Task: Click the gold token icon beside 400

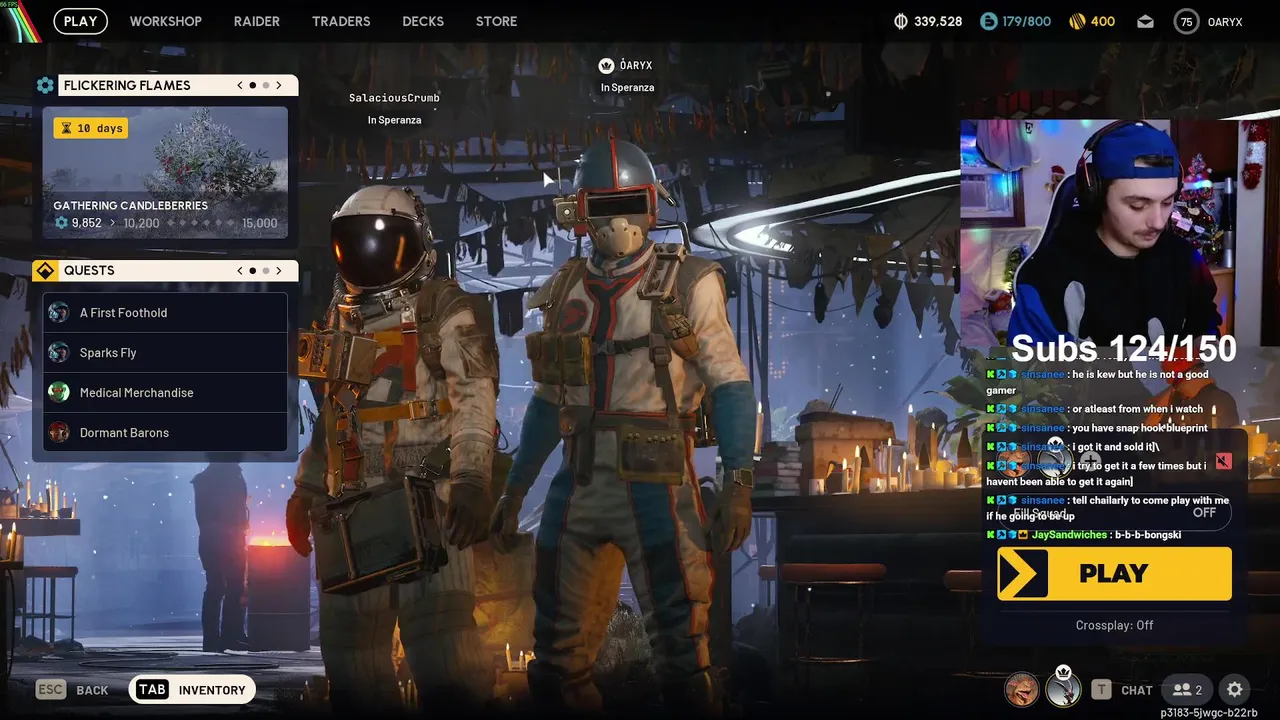Action: 1078,21
